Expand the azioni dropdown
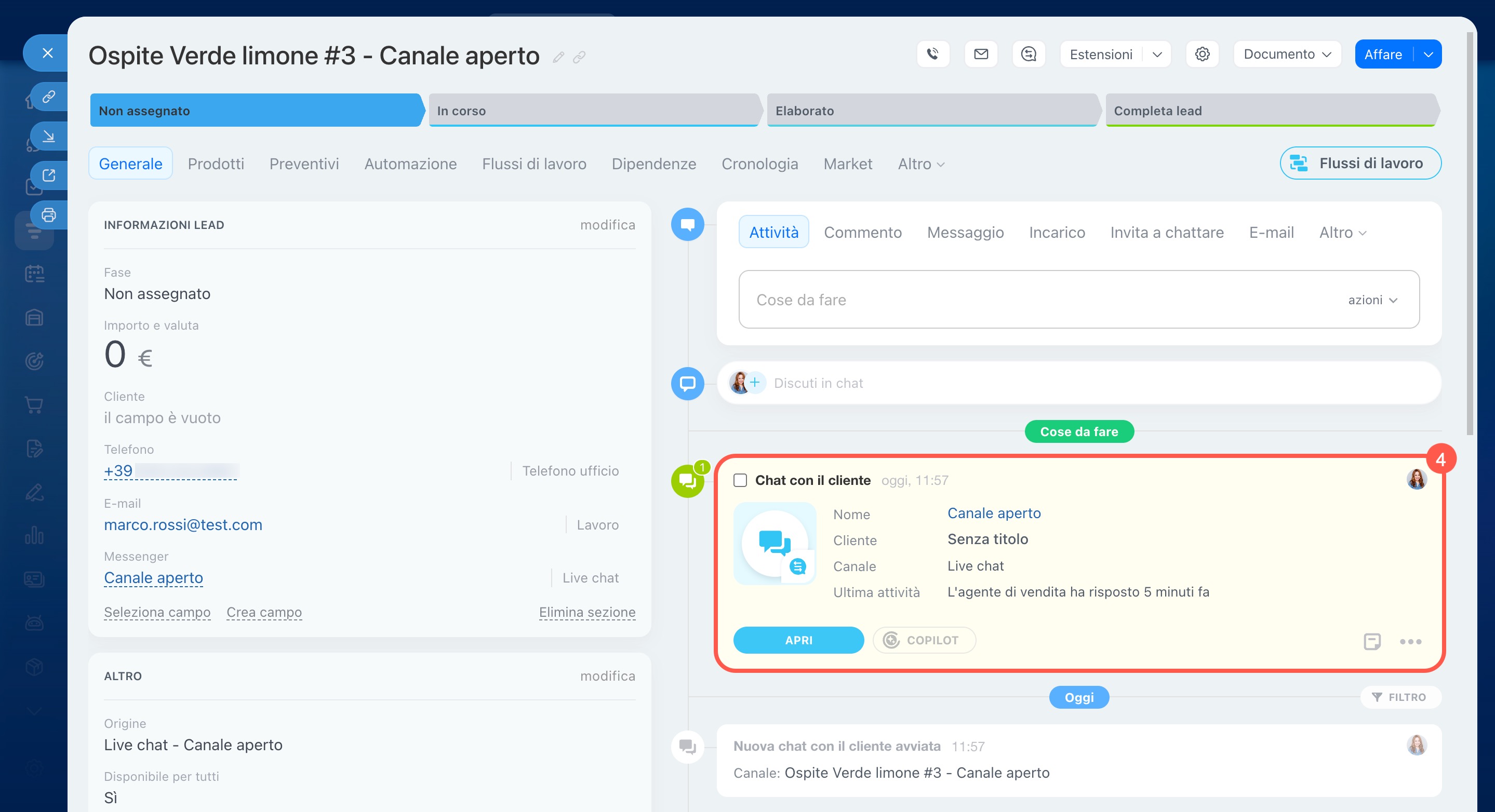The width and height of the screenshot is (1495, 812). coord(1372,300)
